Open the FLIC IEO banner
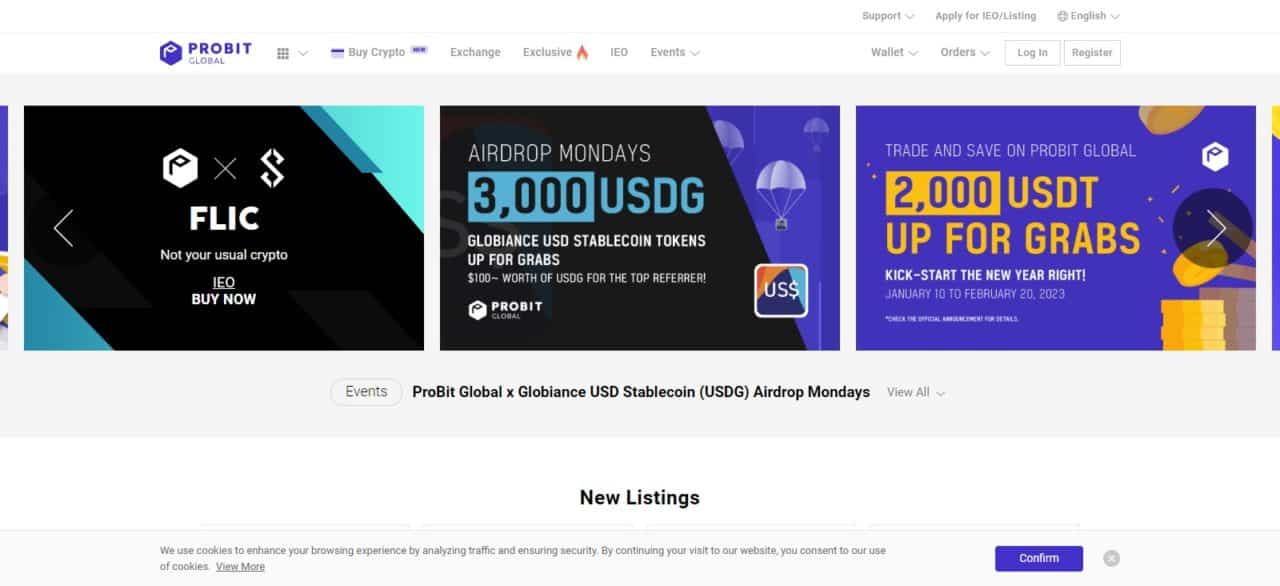The height and width of the screenshot is (586, 1280). pyautogui.click(x=224, y=228)
